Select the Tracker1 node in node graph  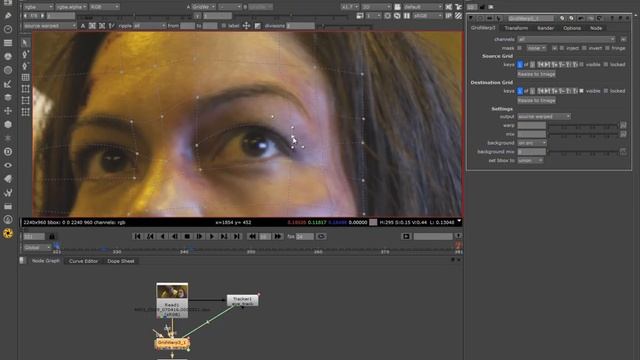pos(242,301)
